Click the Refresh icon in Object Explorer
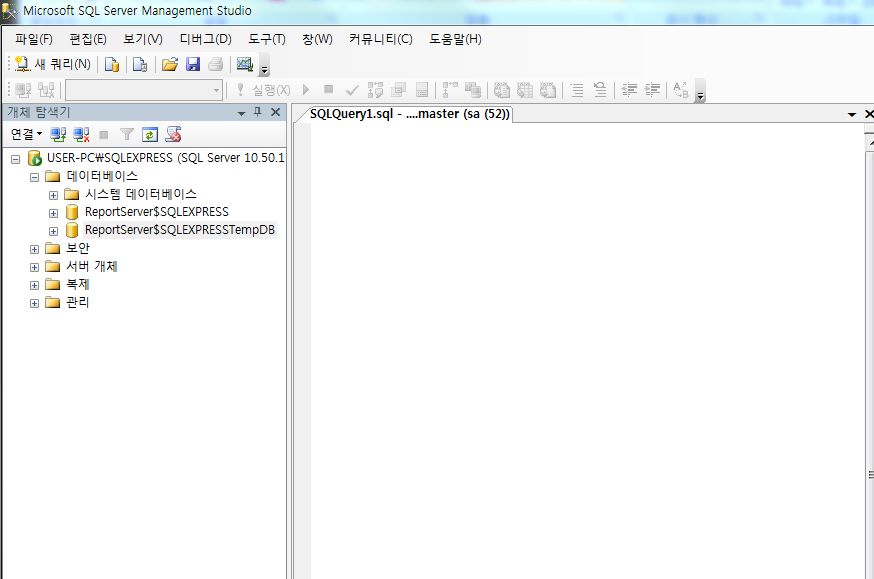The width and height of the screenshot is (874, 579). click(150, 134)
